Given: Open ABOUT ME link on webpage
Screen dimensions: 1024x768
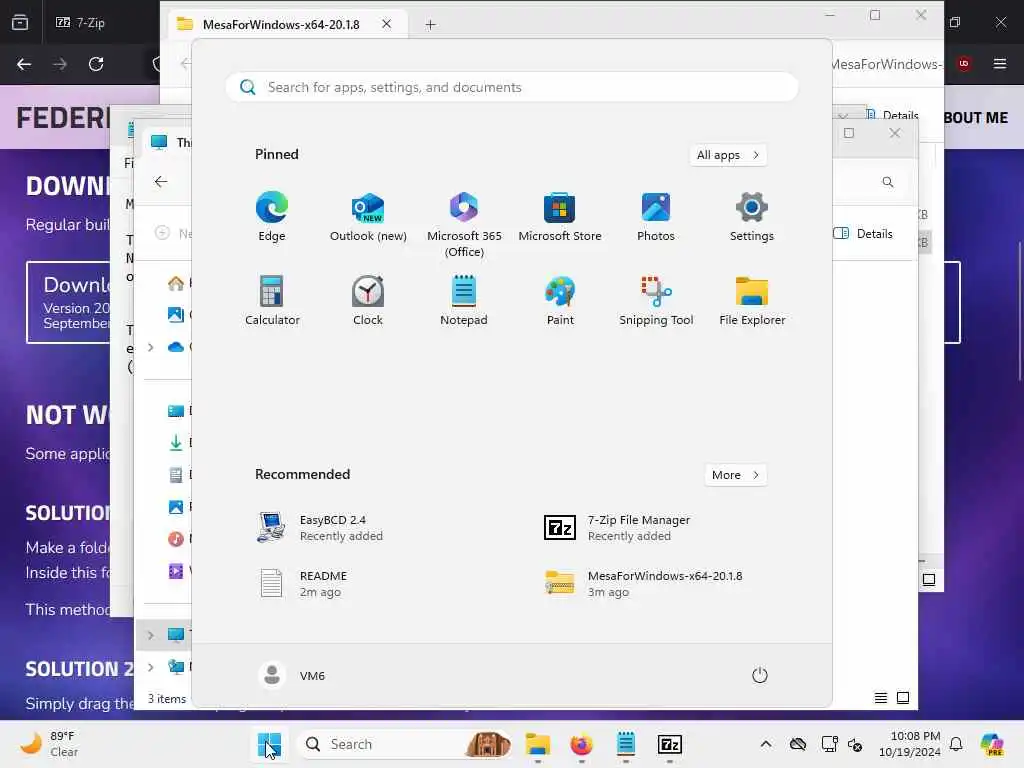Looking at the screenshot, I should (976, 118).
